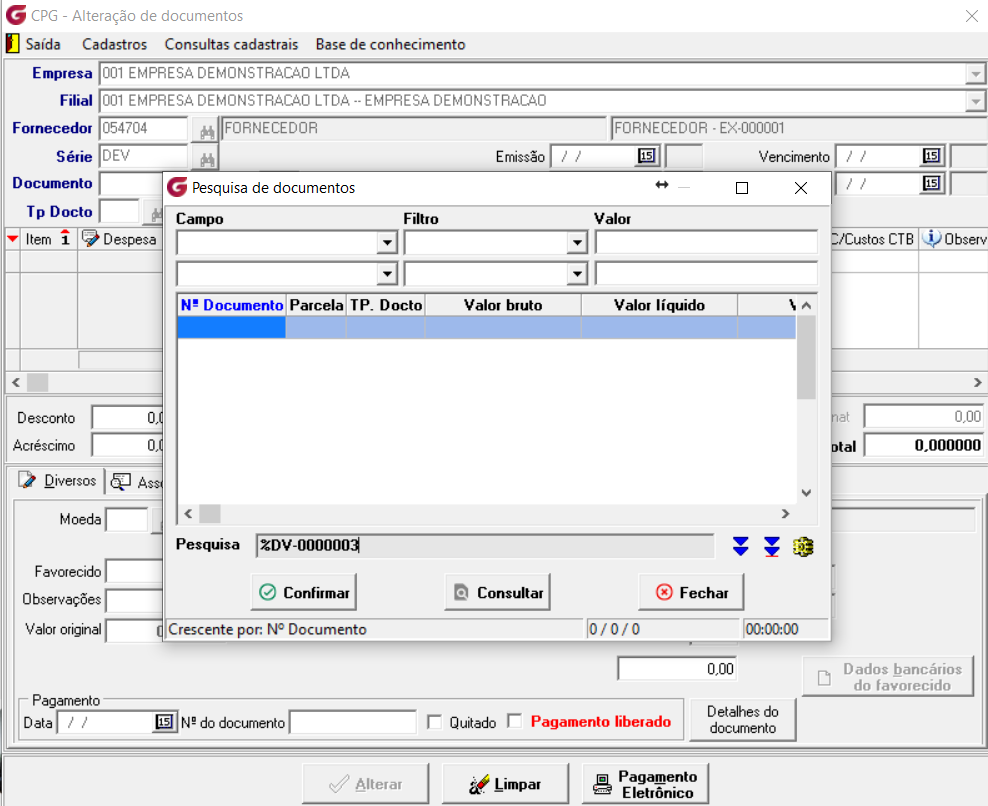Open the second Campo dropdown
Screen dimensions: 988x806
click(x=387, y=273)
